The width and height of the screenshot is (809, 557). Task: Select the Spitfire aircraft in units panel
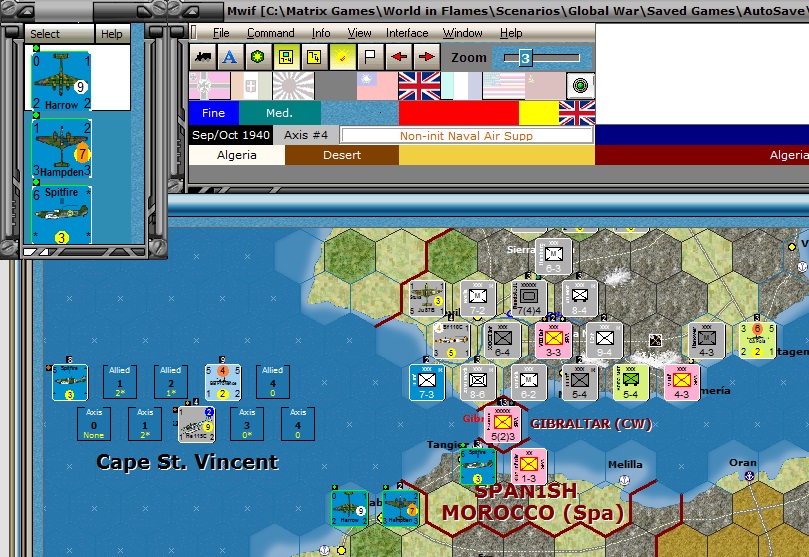coord(61,215)
